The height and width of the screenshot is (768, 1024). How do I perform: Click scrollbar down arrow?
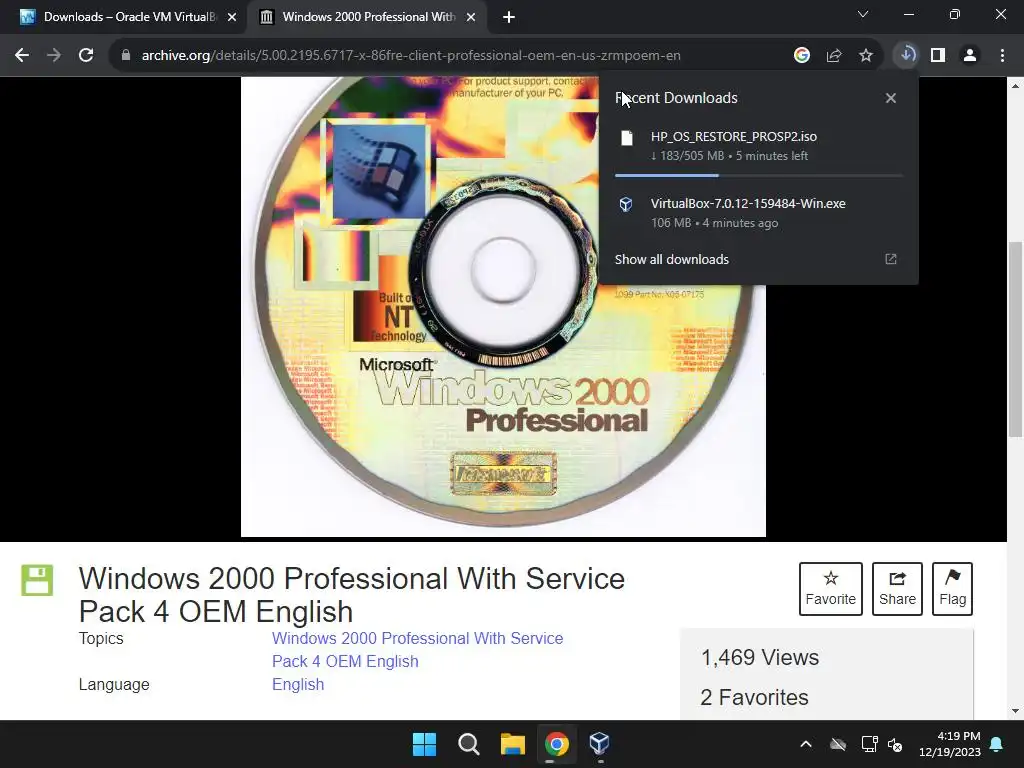coord(1015,711)
